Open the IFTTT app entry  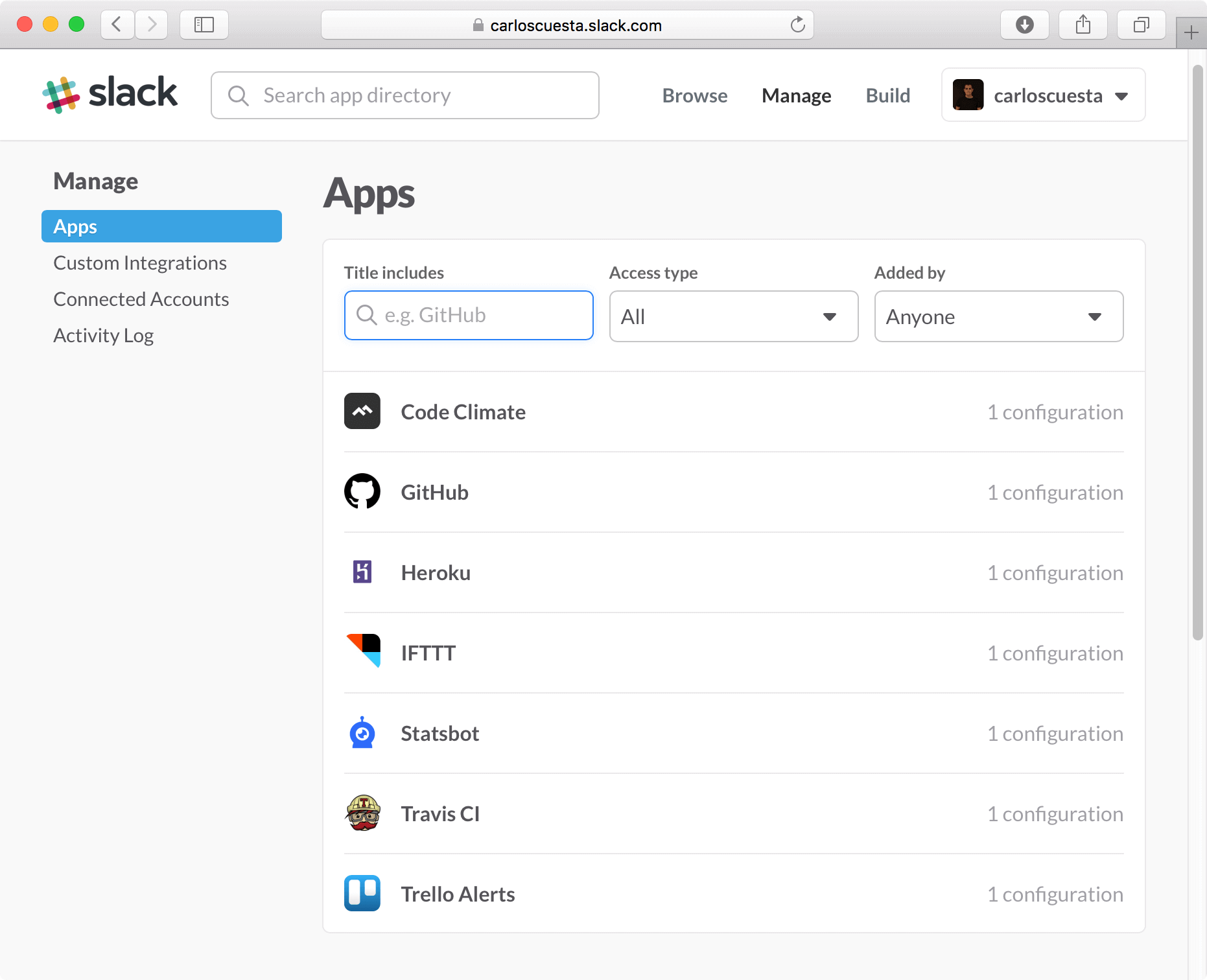point(734,653)
